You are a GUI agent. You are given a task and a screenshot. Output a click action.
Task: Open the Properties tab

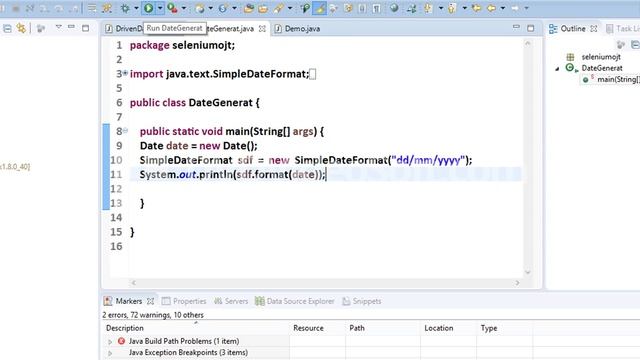pos(184,301)
